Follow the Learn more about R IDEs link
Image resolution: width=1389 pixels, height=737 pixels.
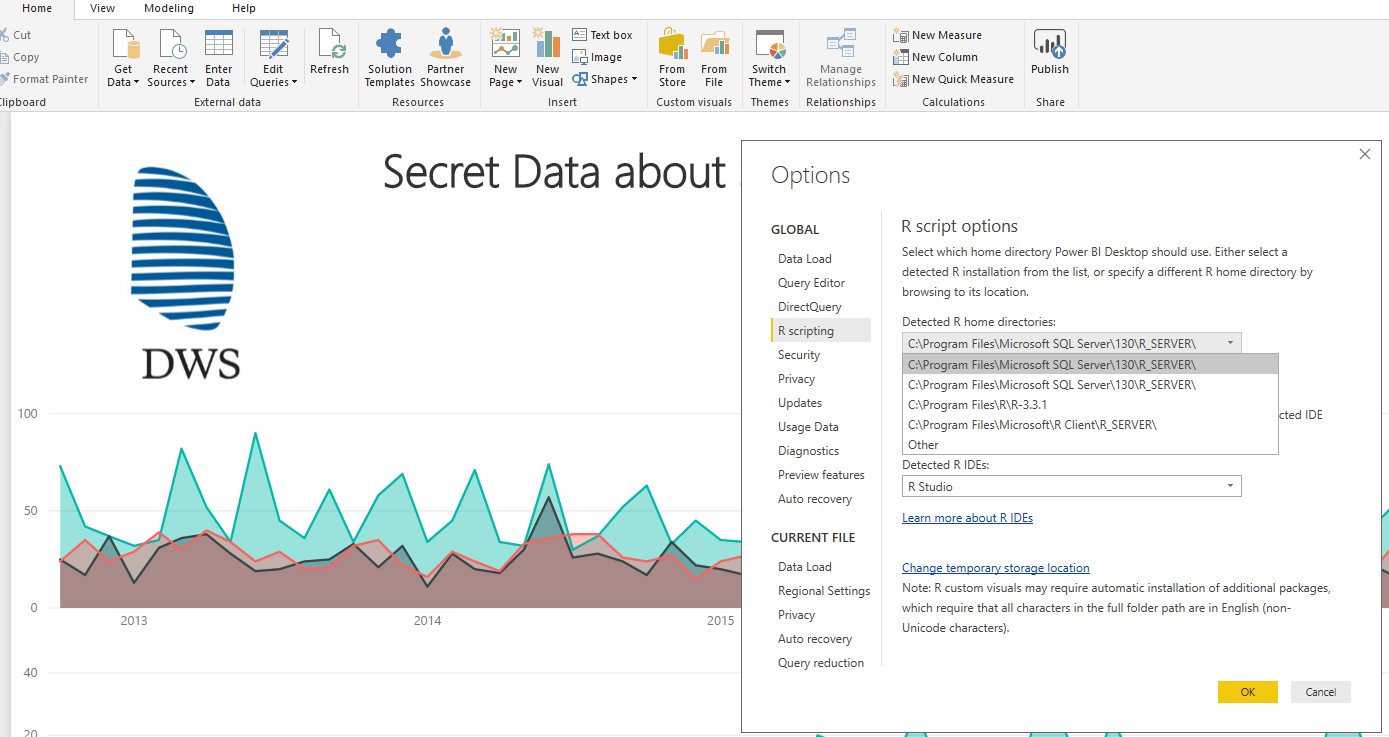[x=967, y=518]
